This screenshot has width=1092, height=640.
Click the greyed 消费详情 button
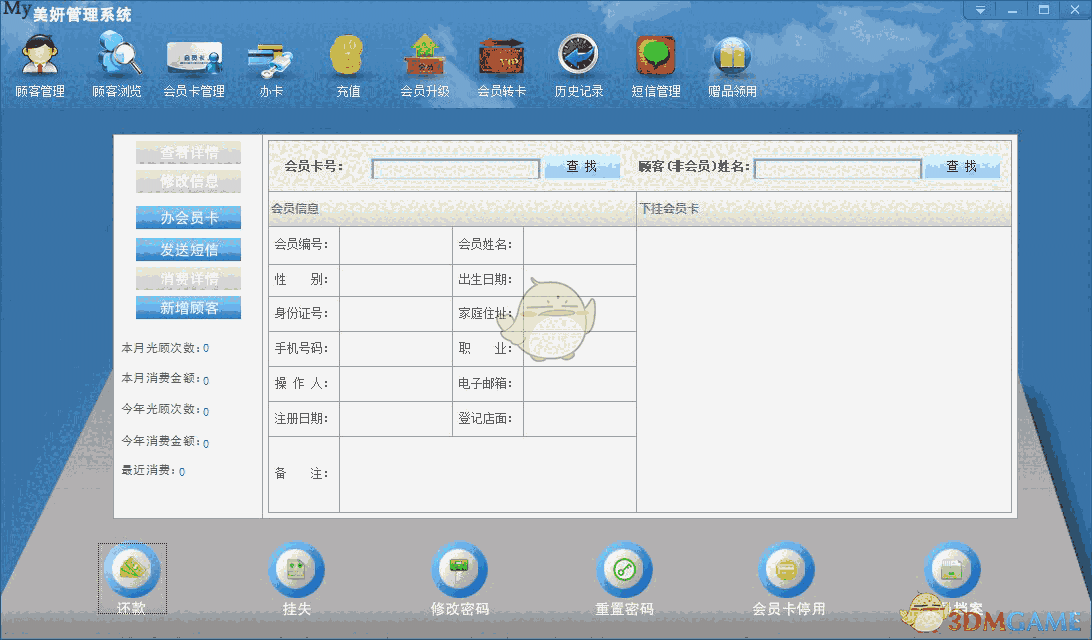pyautogui.click(x=189, y=279)
